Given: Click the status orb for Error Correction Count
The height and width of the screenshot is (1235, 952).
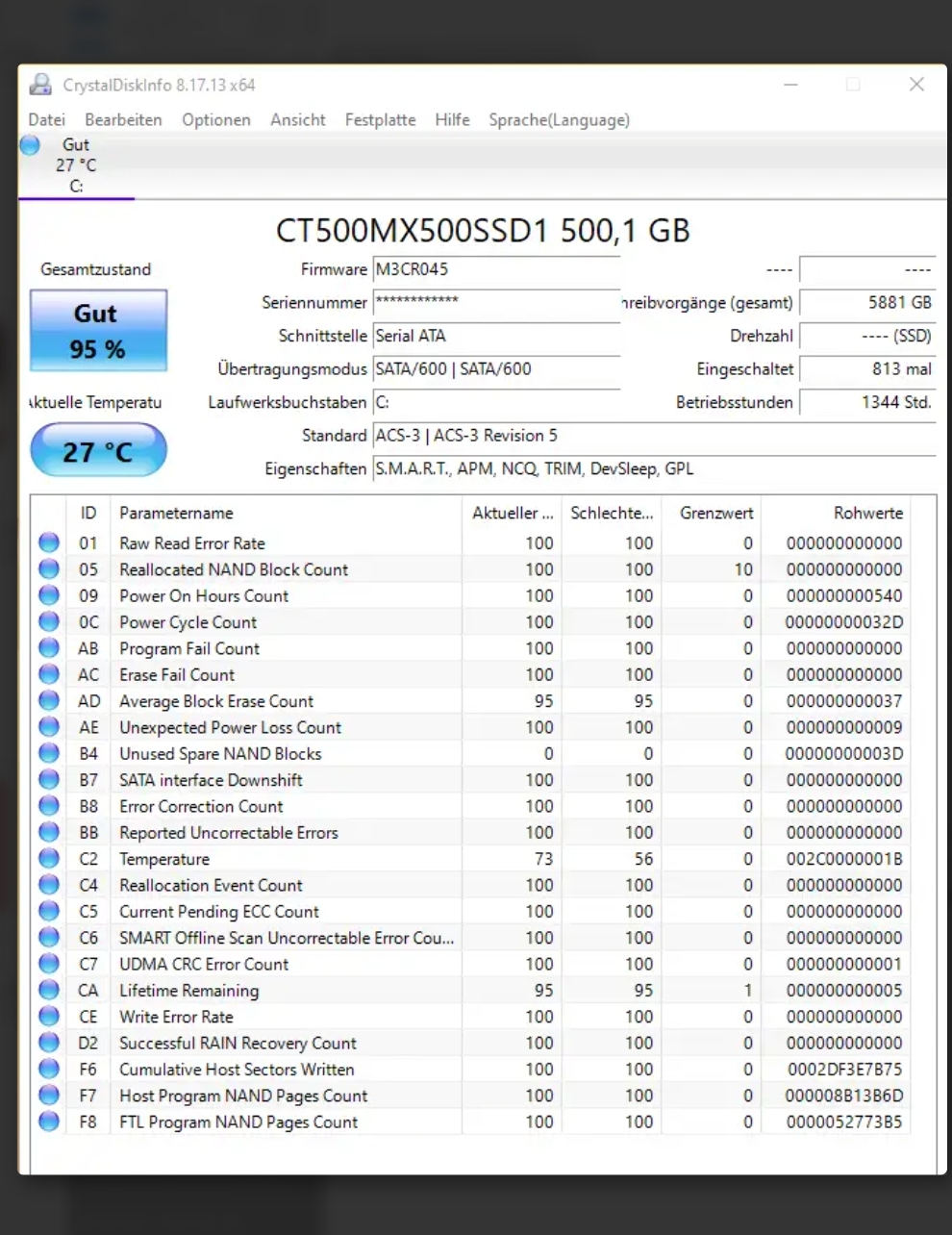Looking at the screenshot, I should click(x=49, y=806).
